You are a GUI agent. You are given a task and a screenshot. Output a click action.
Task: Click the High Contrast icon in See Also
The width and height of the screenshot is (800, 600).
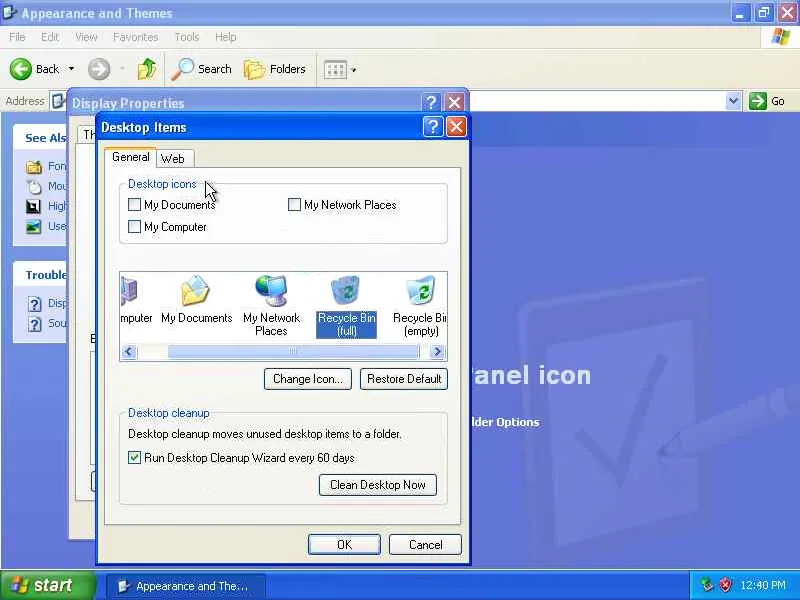(x=34, y=207)
